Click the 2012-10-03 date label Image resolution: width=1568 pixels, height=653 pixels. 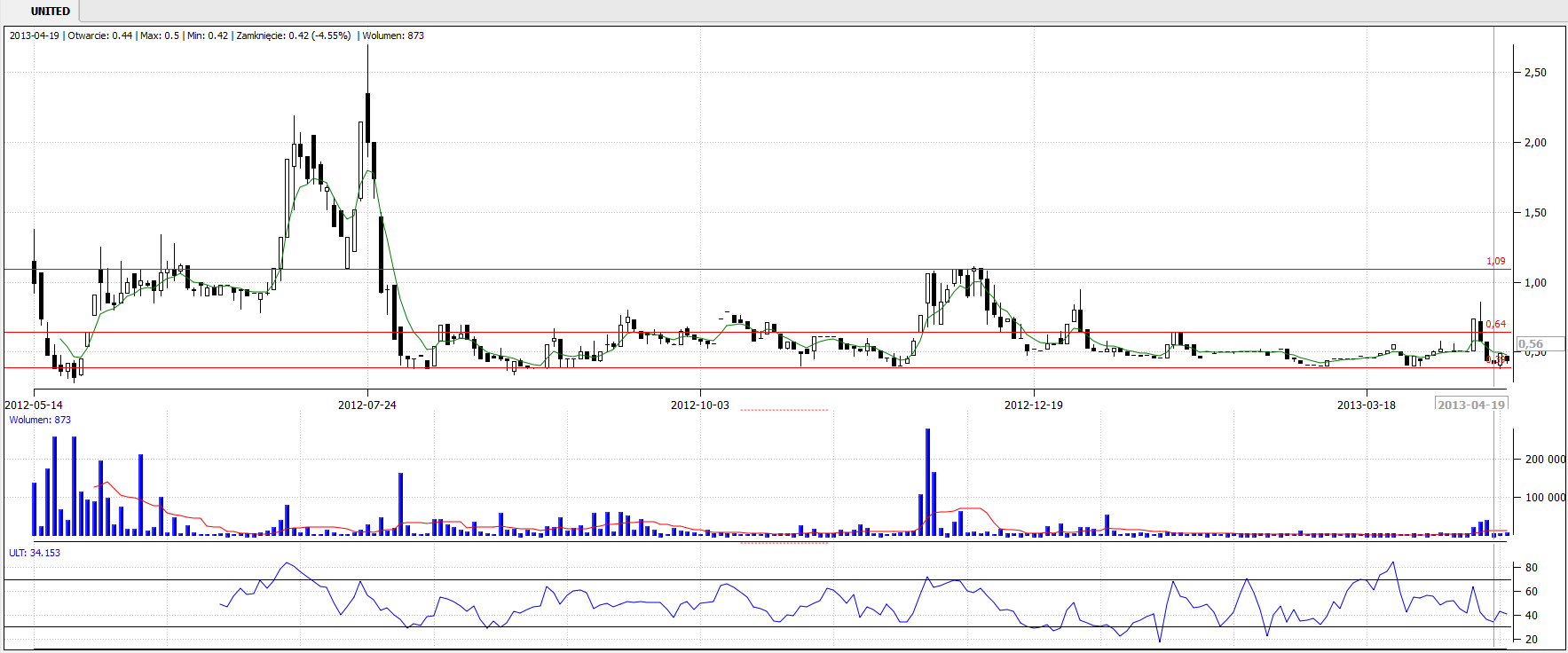700,405
